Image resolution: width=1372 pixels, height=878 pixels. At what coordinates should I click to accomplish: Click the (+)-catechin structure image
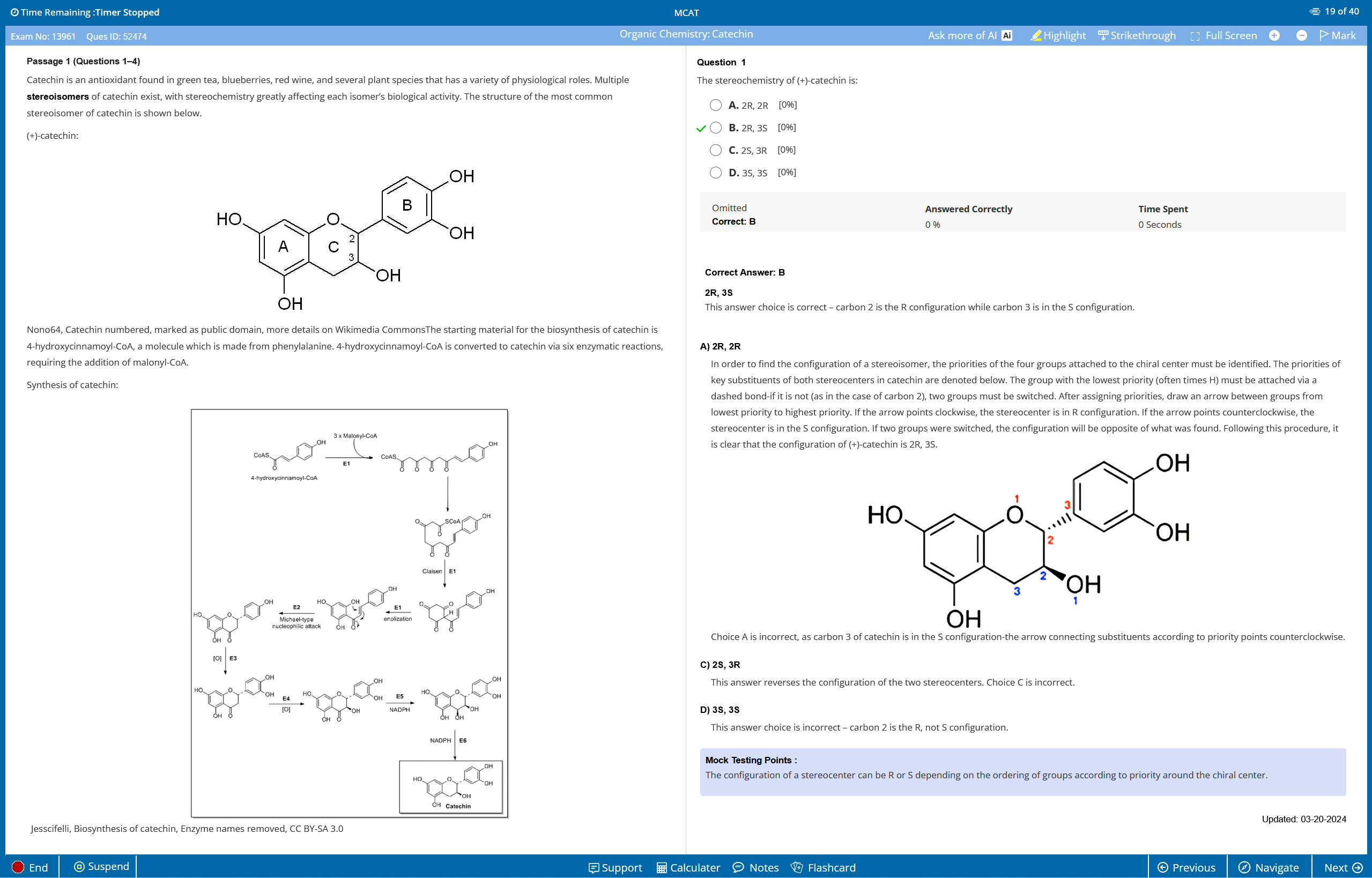pyautogui.click(x=346, y=240)
